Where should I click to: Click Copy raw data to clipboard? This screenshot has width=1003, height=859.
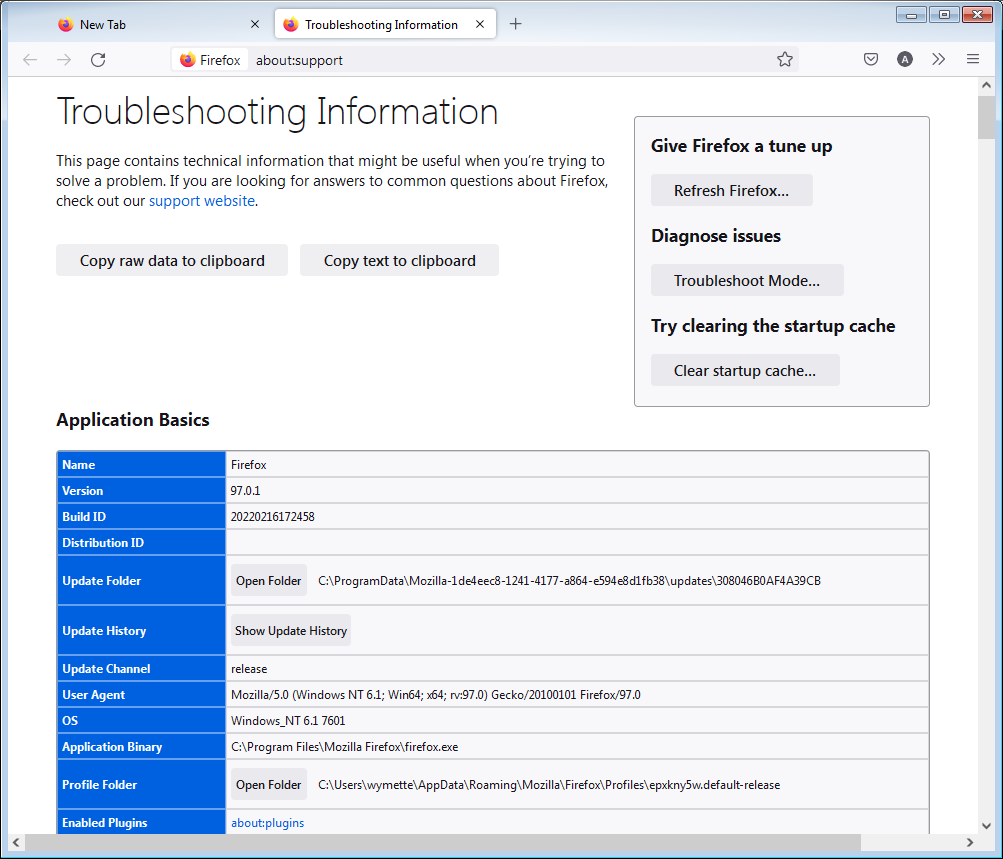click(x=172, y=260)
